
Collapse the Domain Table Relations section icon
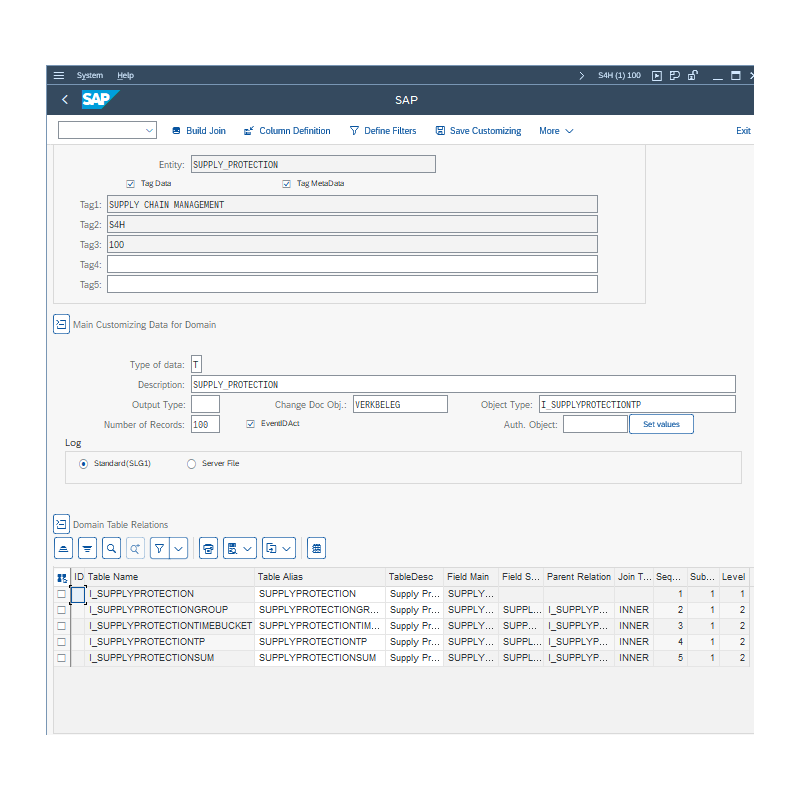pos(61,524)
